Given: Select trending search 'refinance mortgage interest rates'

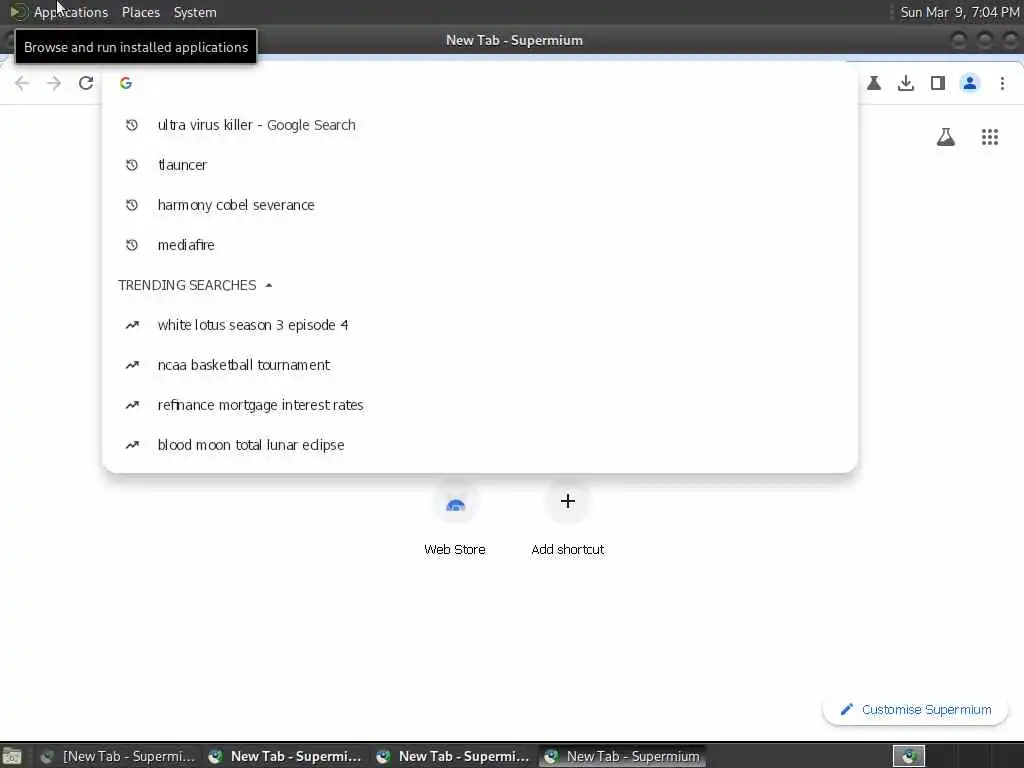Looking at the screenshot, I should (x=480, y=405).
